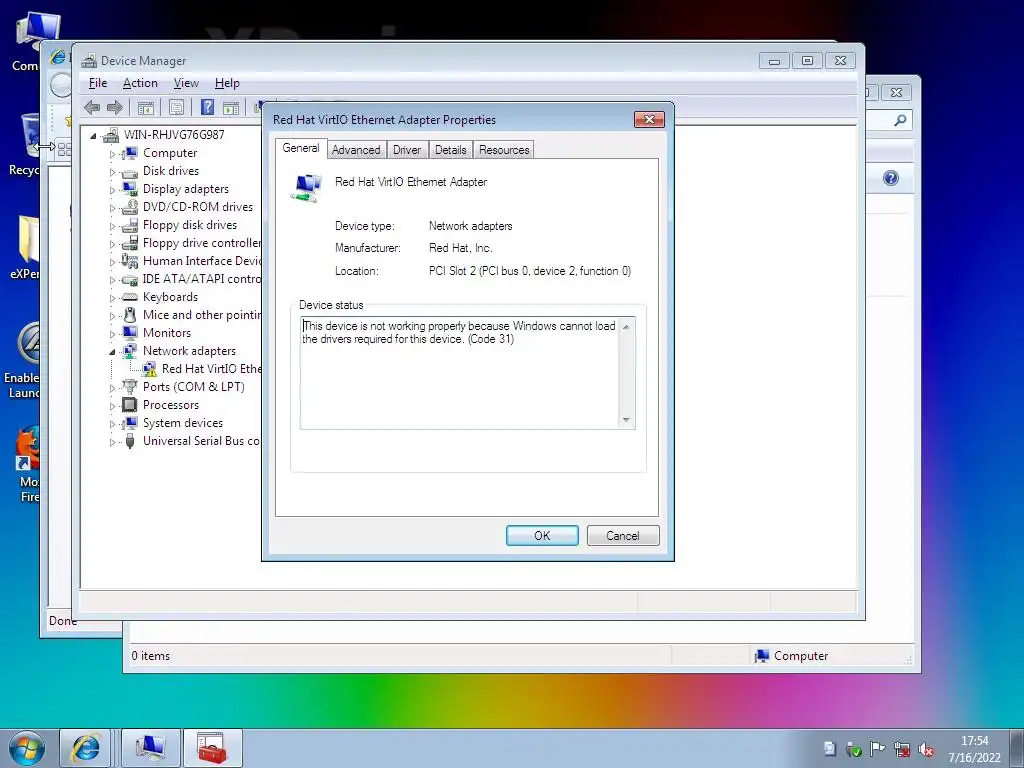
Task: Expand the System devices tree node
Action: [x=112, y=424]
